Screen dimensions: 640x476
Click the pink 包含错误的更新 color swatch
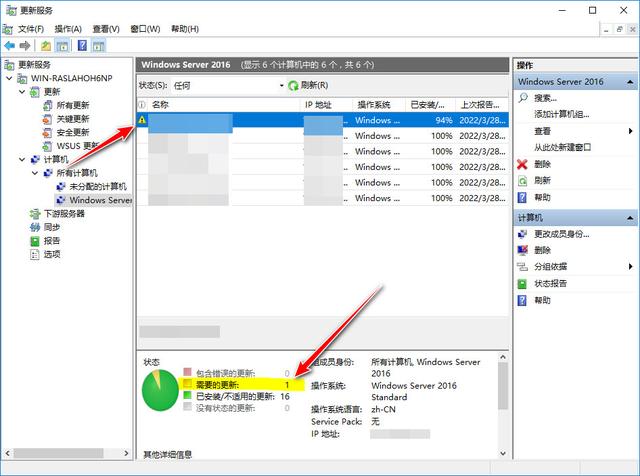pos(187,372)
